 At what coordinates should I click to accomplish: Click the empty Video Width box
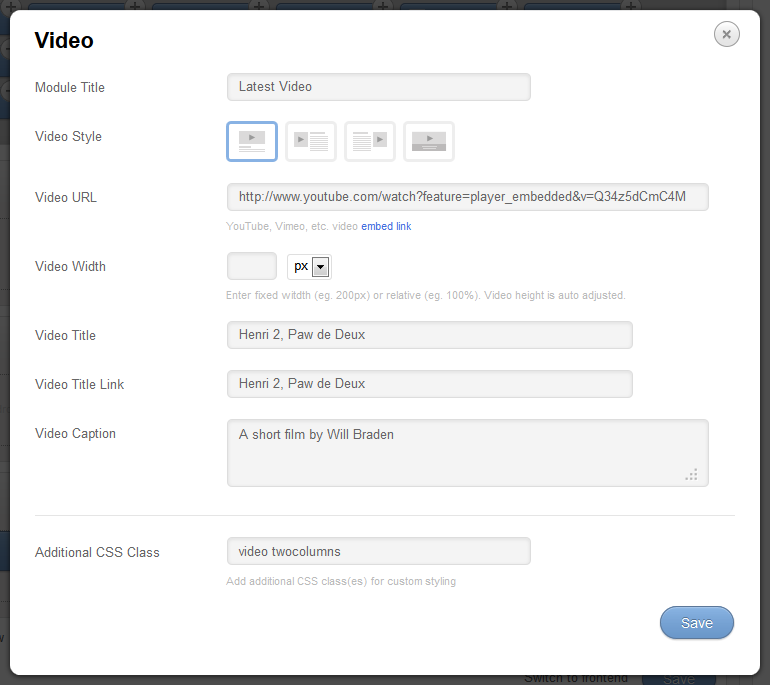252,266
